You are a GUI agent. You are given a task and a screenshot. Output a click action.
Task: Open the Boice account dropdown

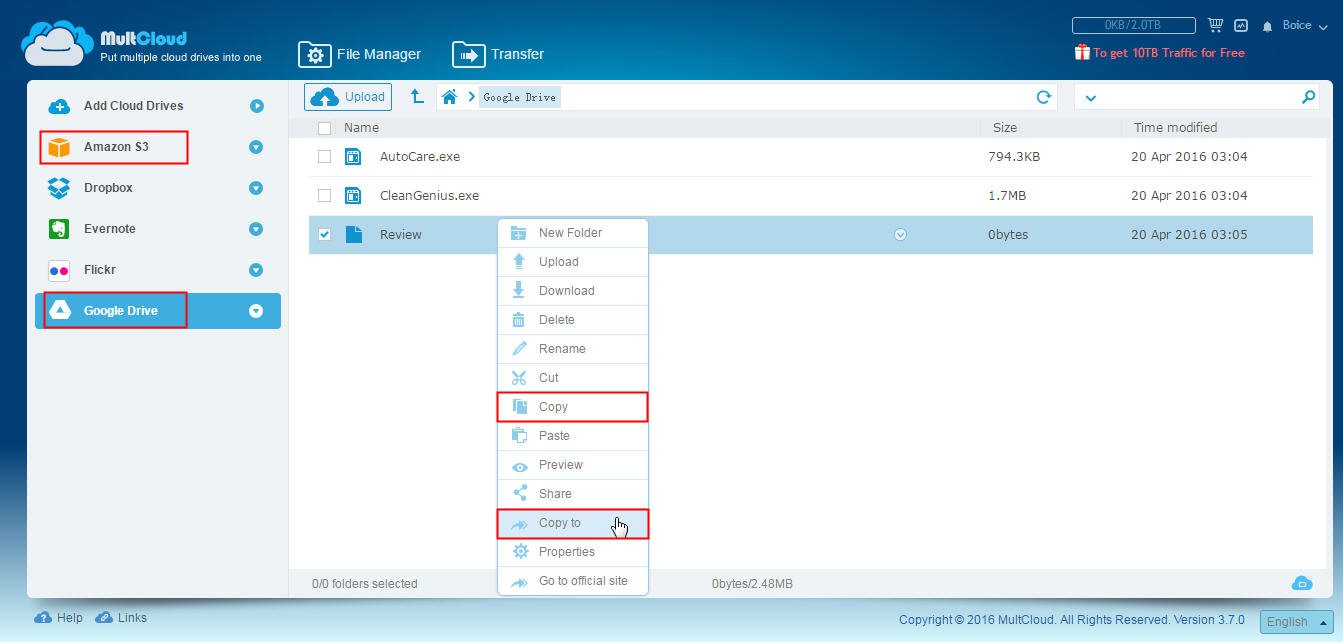pos(1305,26)
